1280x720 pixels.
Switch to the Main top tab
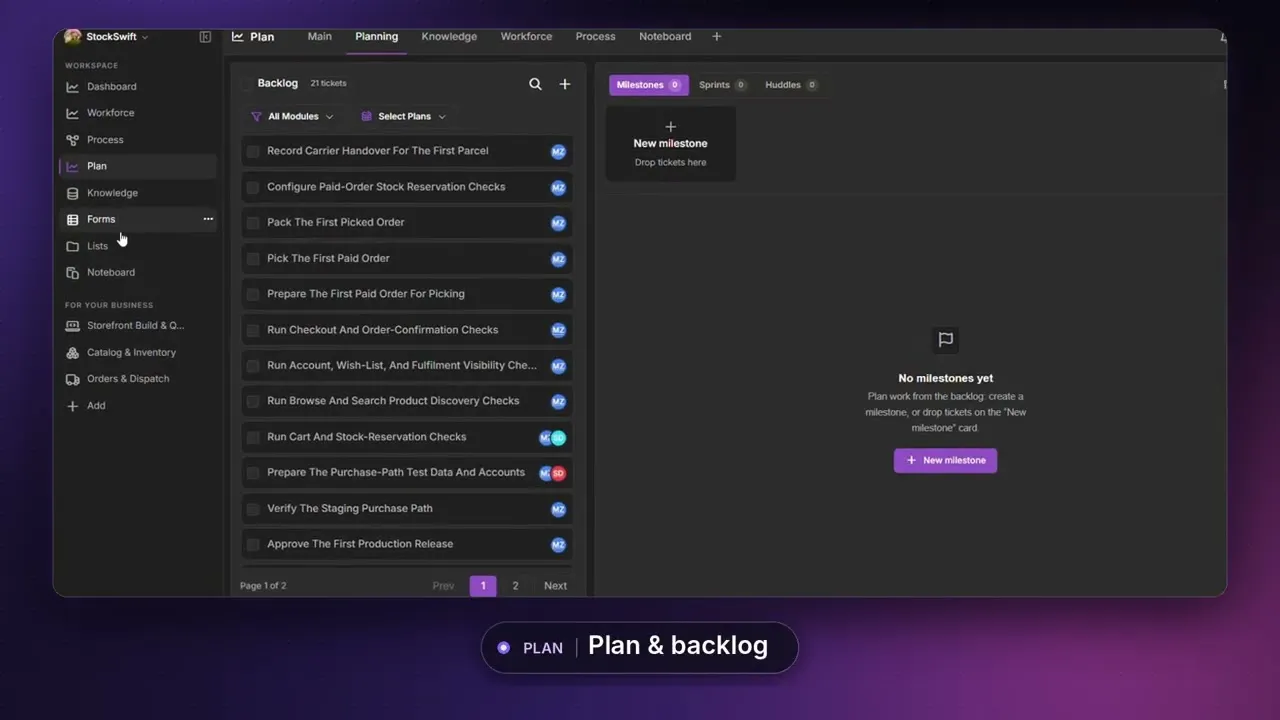pyautogui.click(x=319, y=37)
